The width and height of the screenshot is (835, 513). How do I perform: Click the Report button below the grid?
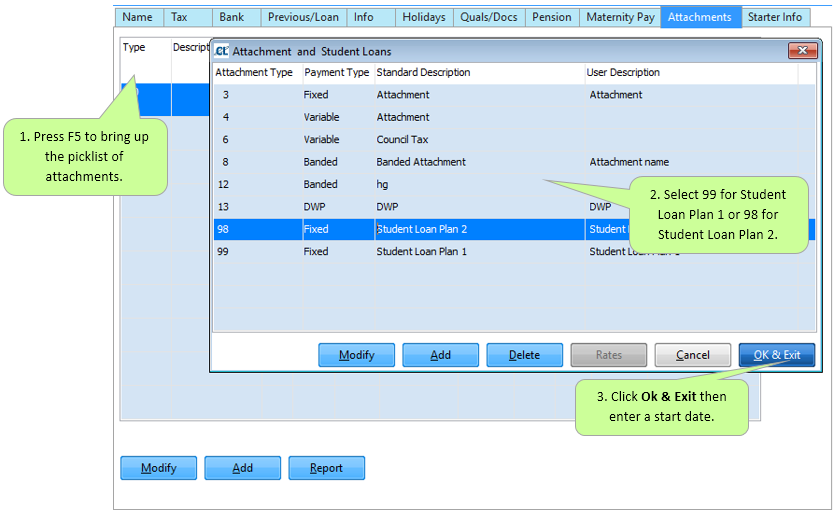tap(326, 468)
